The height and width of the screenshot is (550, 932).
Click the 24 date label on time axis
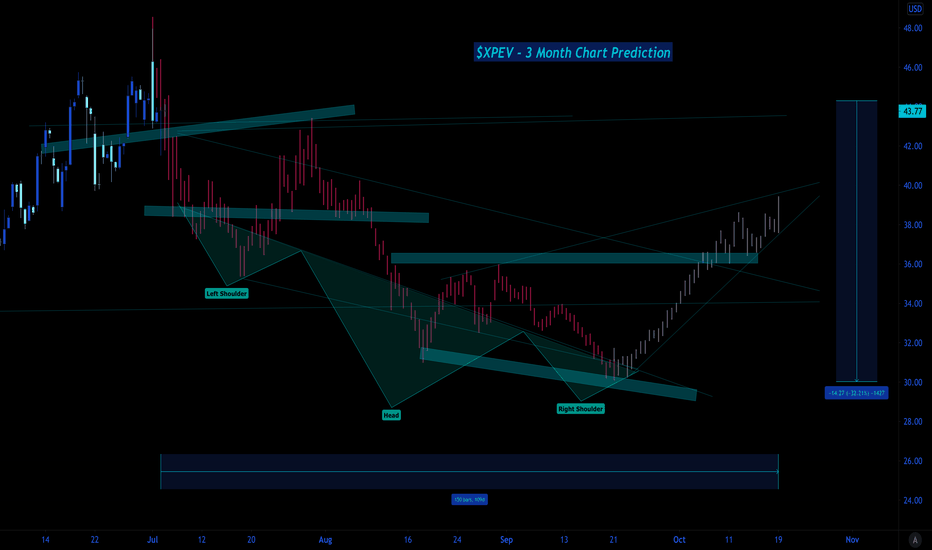coord(457,540)
